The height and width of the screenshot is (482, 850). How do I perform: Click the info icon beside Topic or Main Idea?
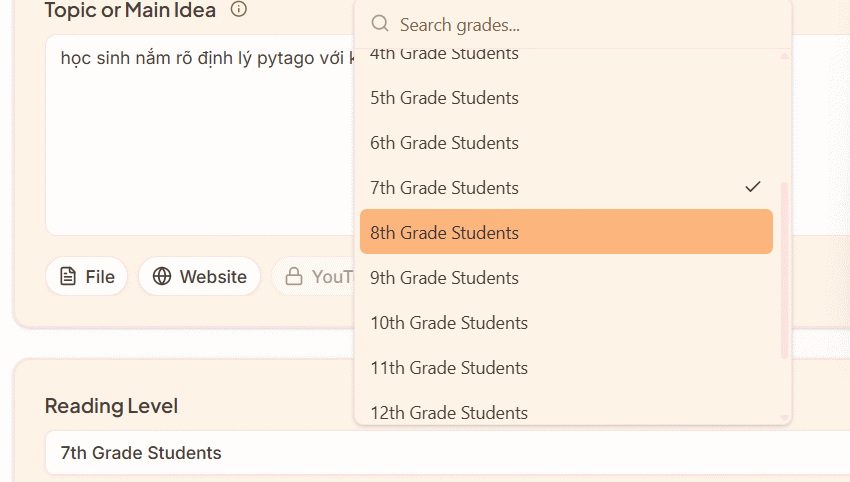coord(238,10)
